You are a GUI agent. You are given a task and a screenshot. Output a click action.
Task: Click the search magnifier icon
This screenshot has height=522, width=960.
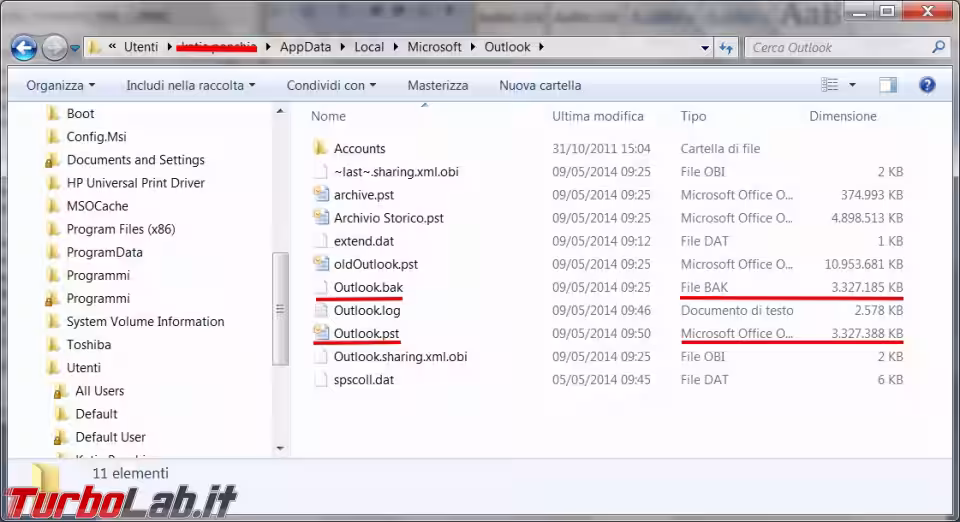(938, 47)
